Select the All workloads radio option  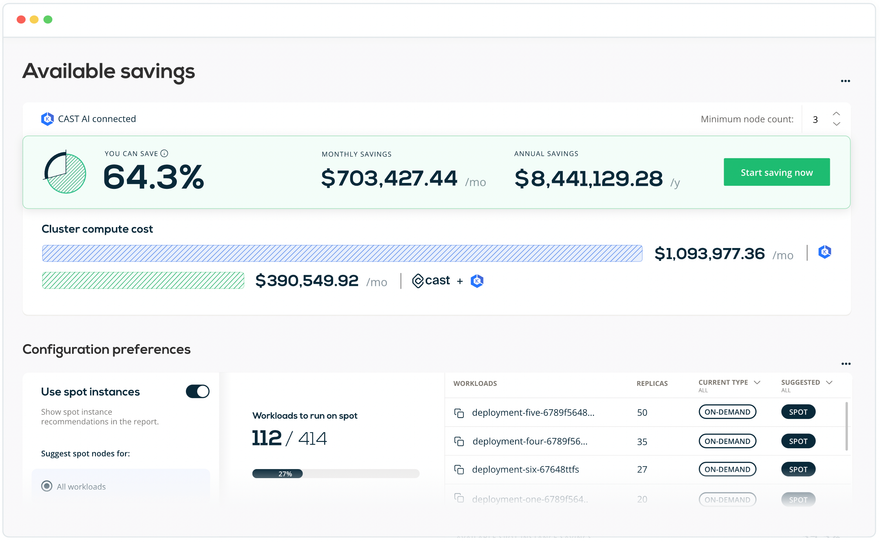pos(47,486)
